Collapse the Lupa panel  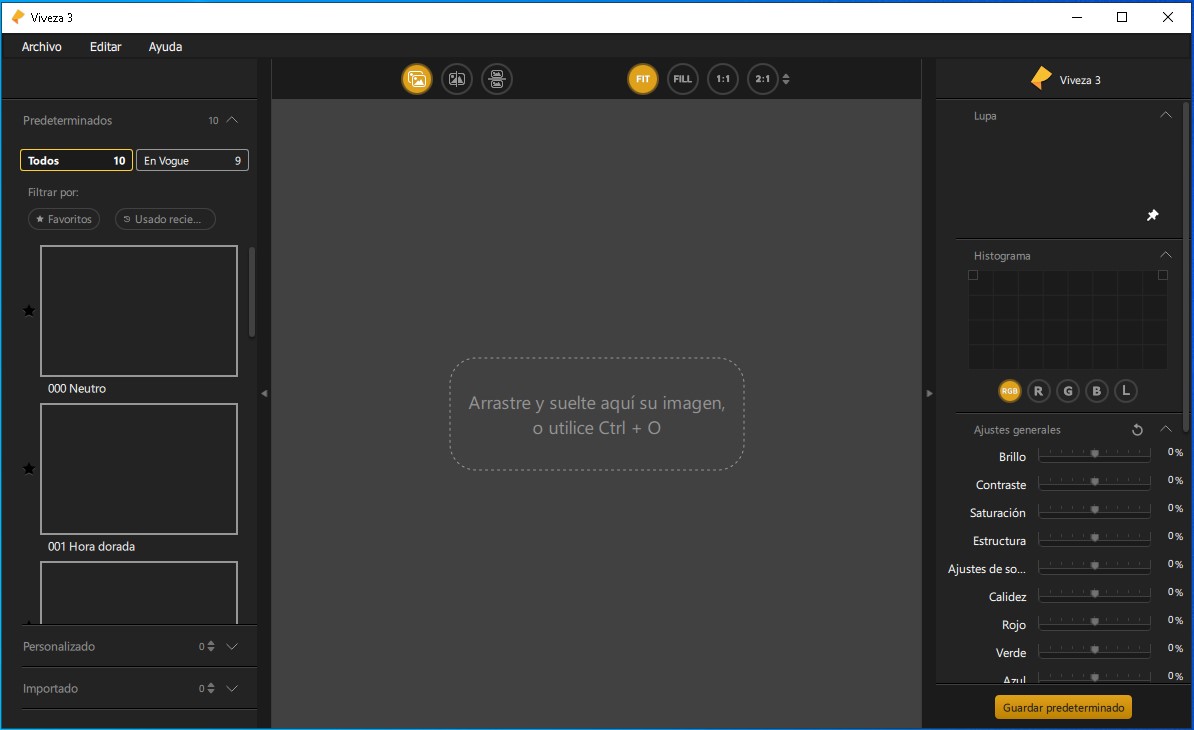(x=1165, y=115)
